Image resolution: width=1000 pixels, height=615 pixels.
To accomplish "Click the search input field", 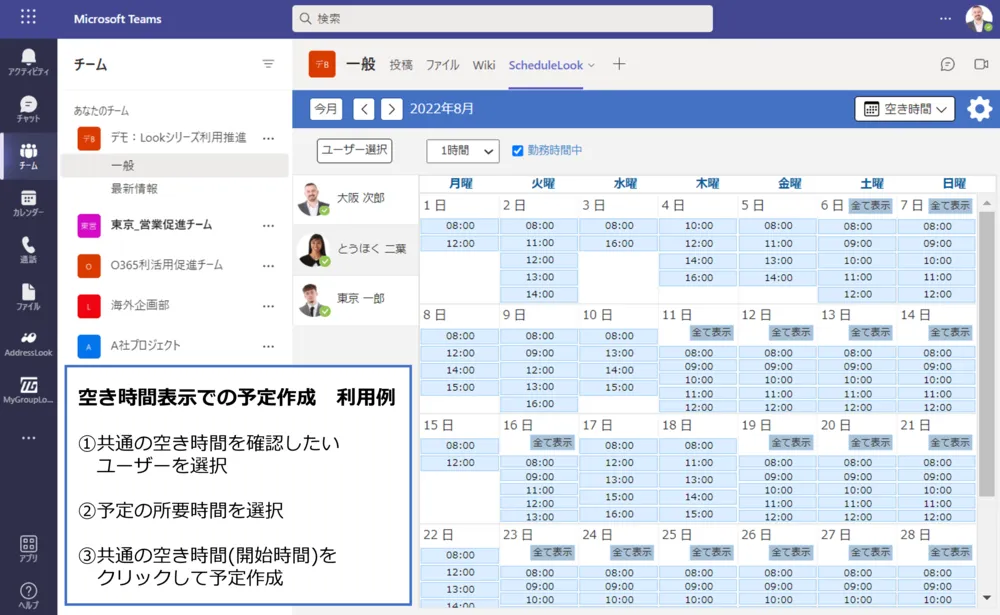I will point(503,19).
